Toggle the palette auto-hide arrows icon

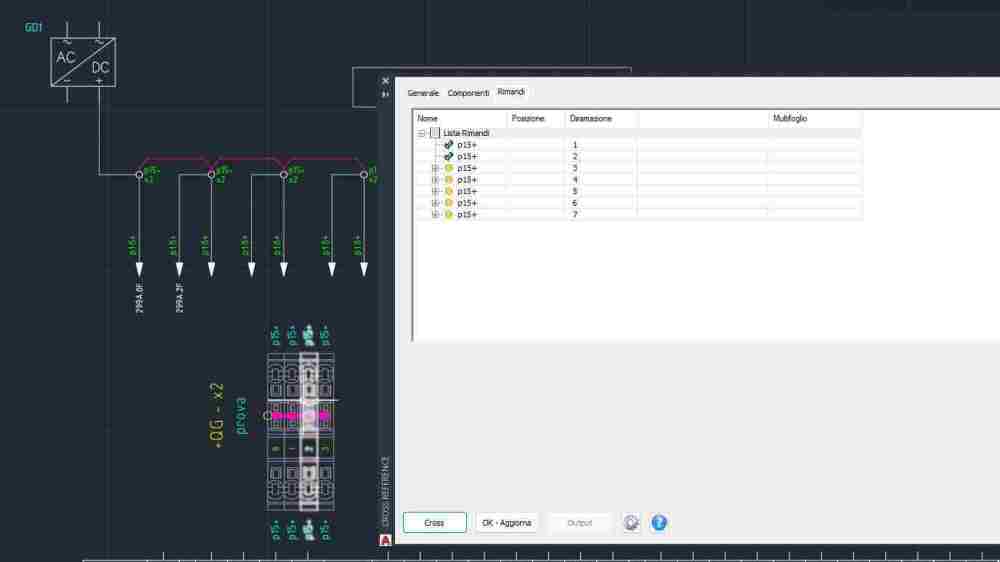coord(385,94)
